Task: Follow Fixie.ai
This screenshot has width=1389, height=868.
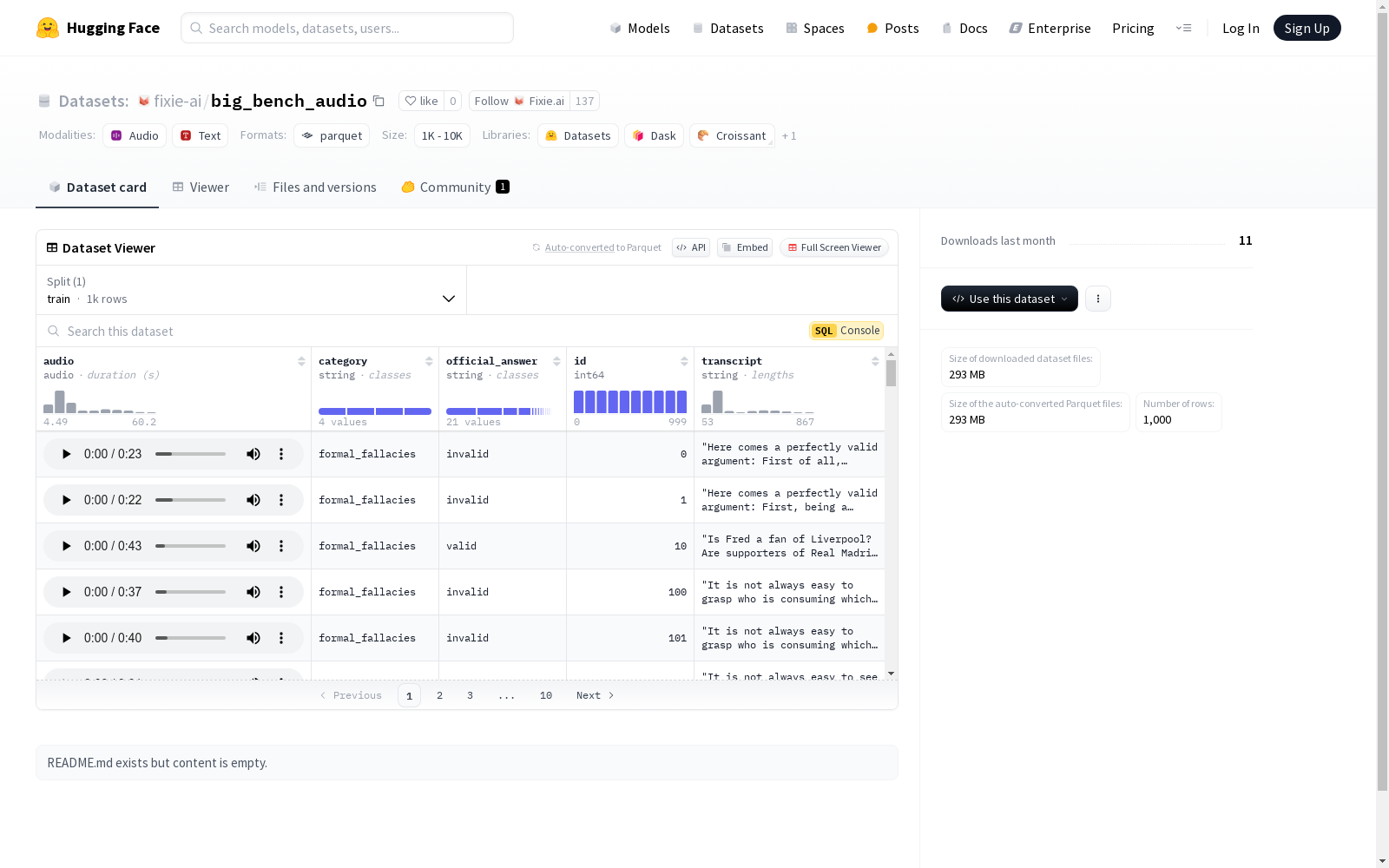Action: click(x=519, y=101)
